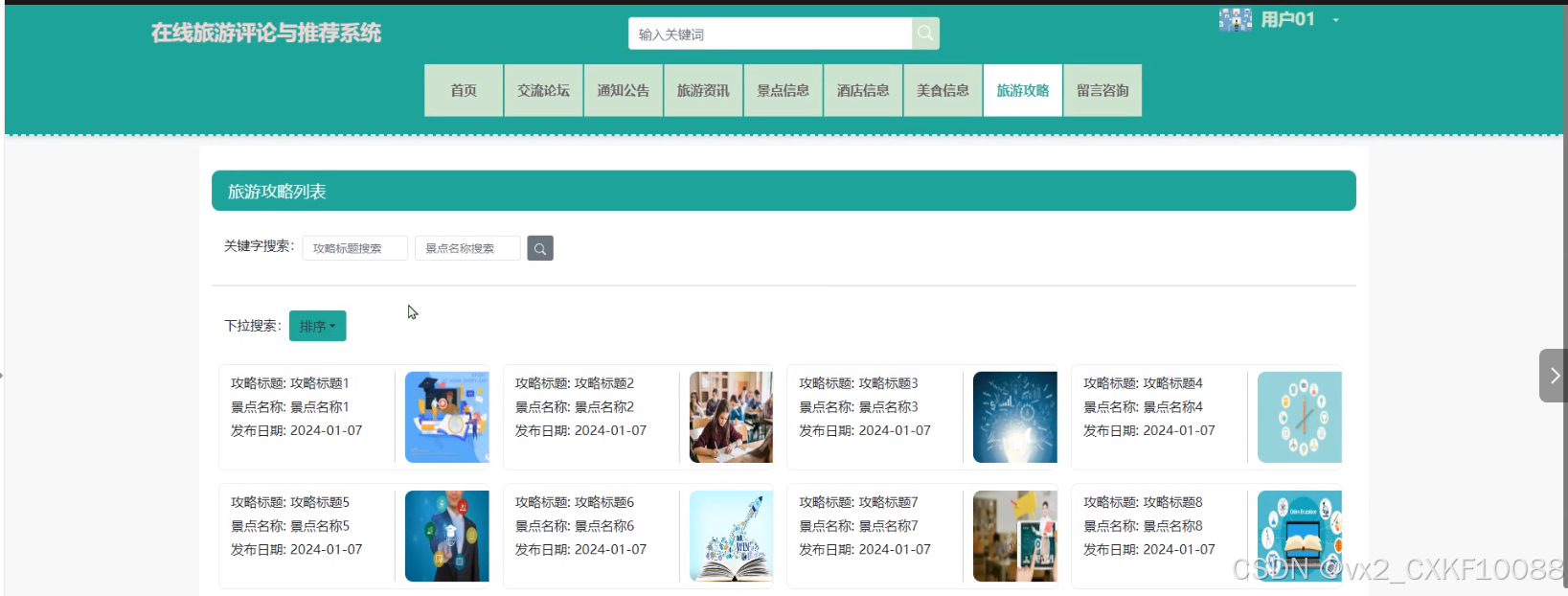Open the 攻略标题4 clock thumbnail
The height and width of the screenshot is (596, 1568).
click(1300, 417)
